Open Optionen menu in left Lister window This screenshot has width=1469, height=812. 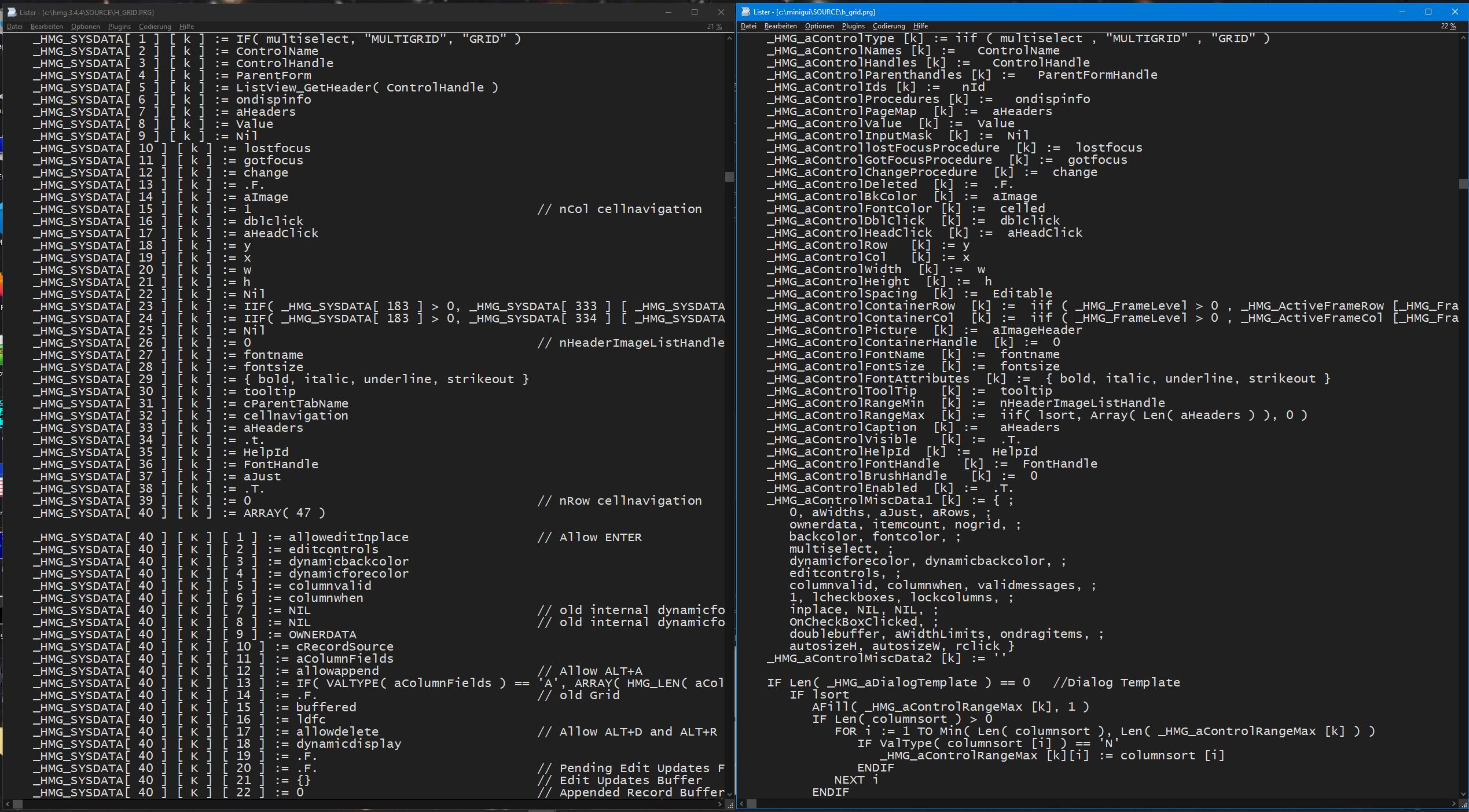pos(86,27)
